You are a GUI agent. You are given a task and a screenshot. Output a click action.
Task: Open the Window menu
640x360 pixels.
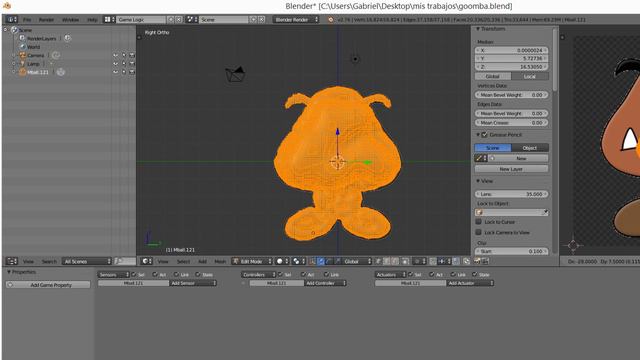[70, 19]
